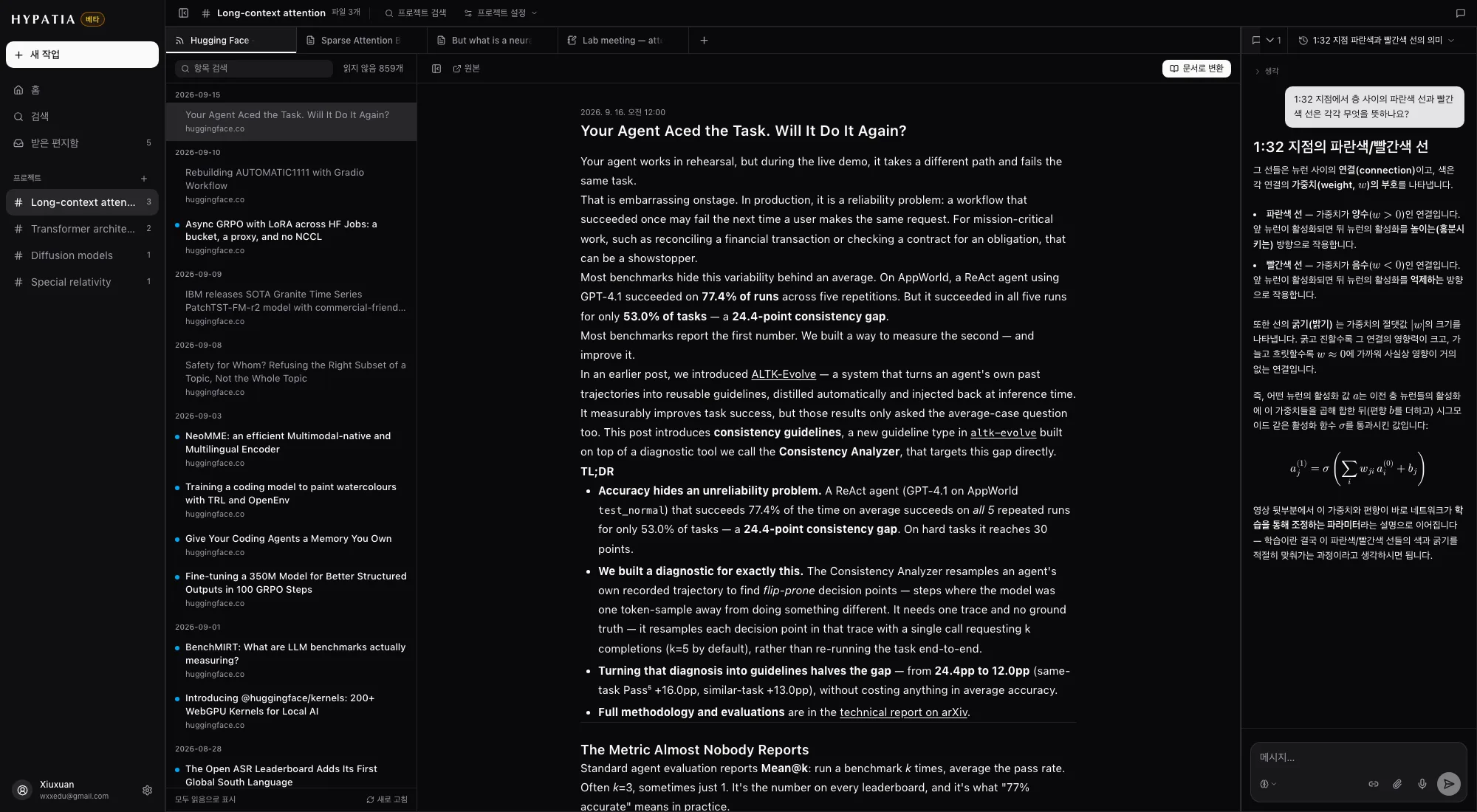Click the Long-context attention header title
1477x812 pixels.
pyautogui.click(x=271, y=13)
